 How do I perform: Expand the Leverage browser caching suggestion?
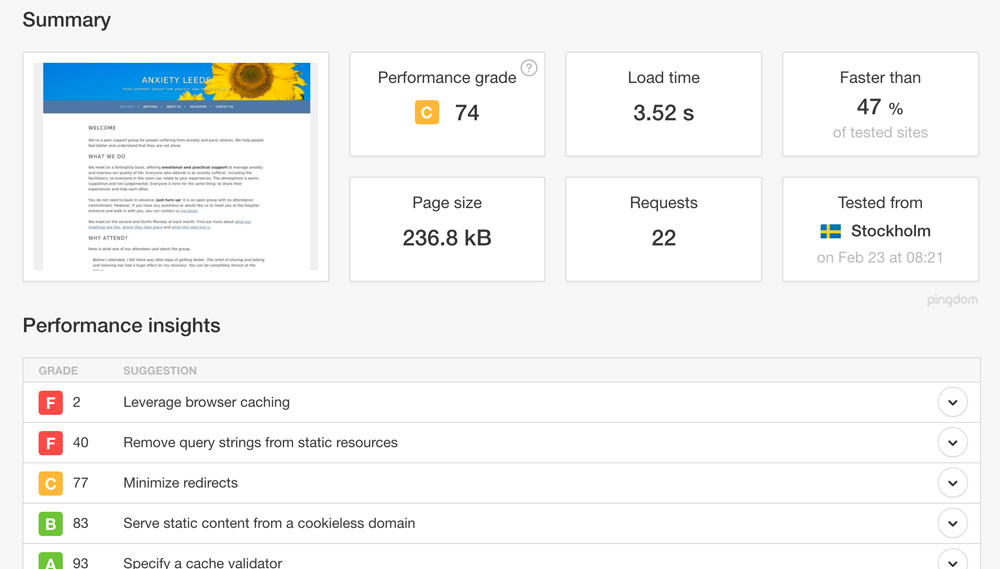[952, 402]
